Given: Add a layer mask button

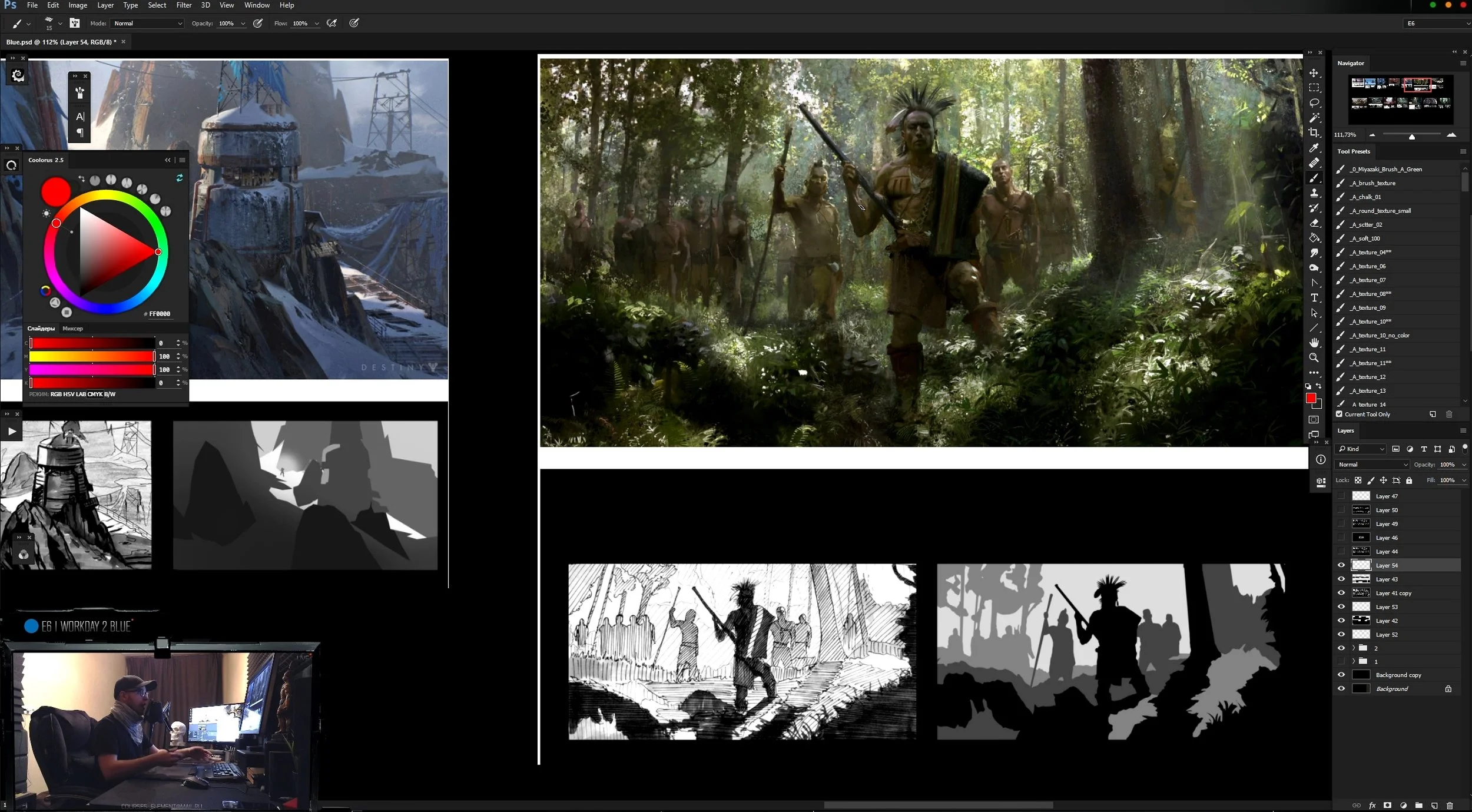Looking at the screenshot, I should [x=1388, y=805].
